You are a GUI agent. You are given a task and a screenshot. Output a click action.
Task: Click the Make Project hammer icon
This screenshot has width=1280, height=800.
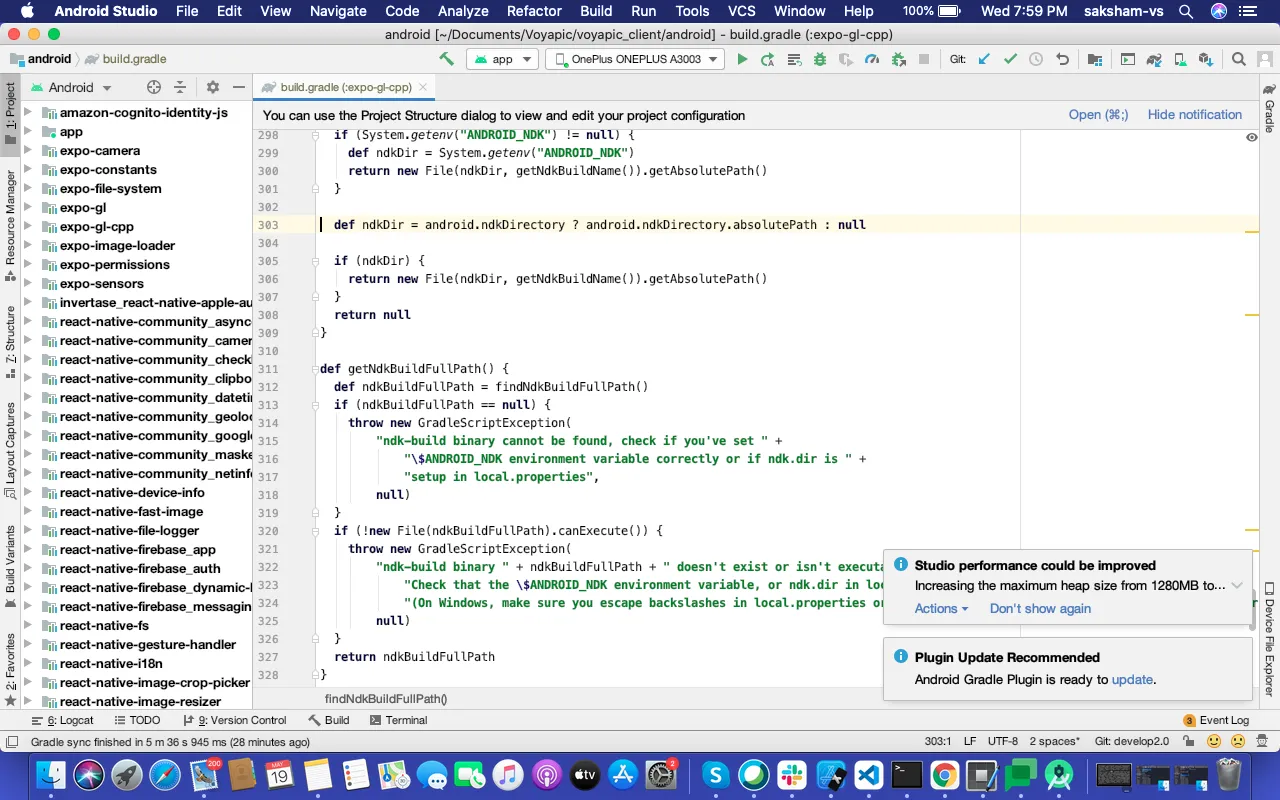(446, 59)
